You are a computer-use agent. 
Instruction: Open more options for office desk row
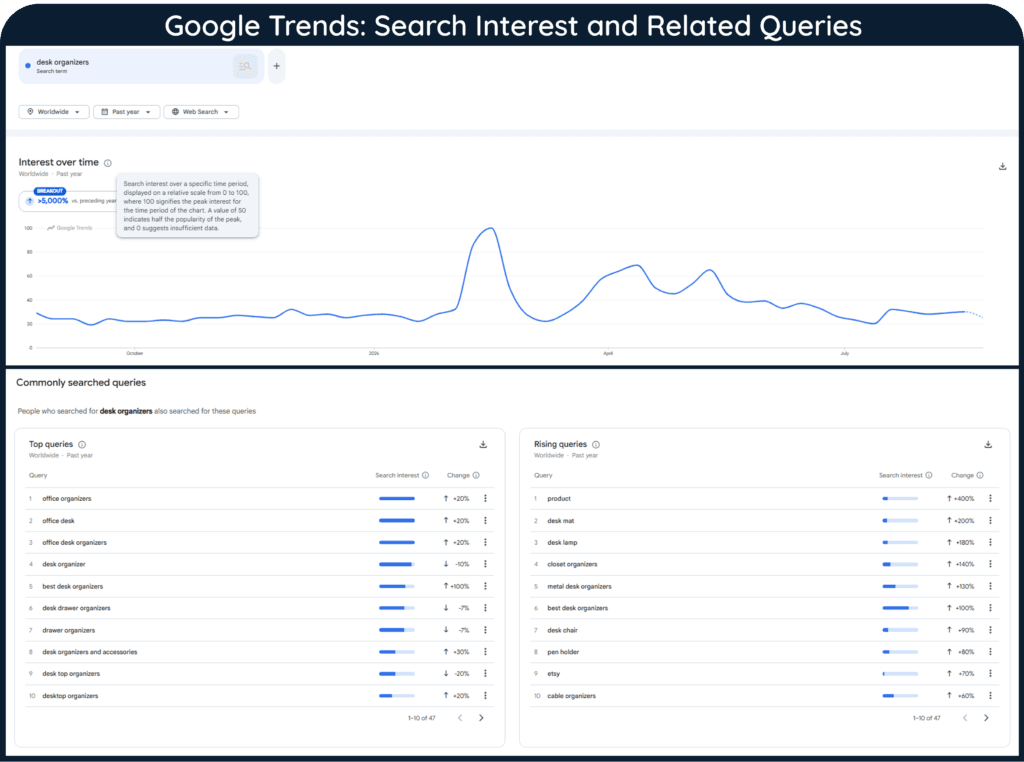click(x=485, y=520)
